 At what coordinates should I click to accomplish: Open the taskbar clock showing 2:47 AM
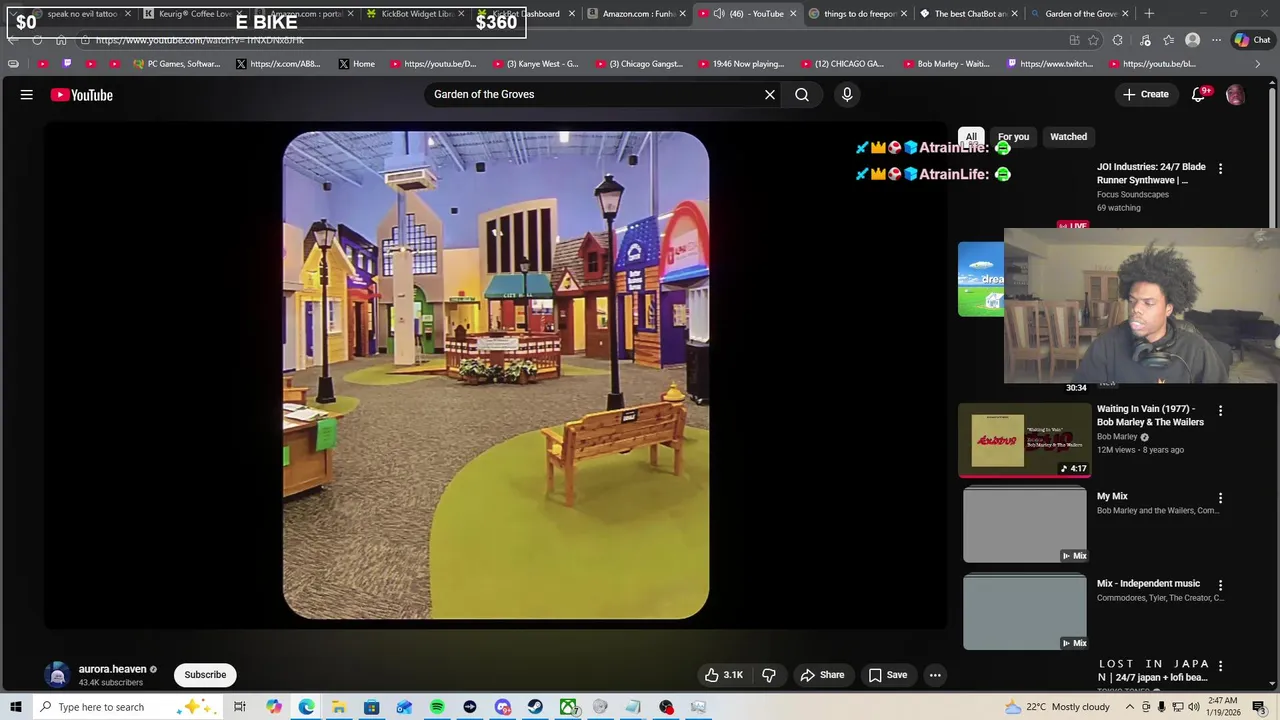1223,707
